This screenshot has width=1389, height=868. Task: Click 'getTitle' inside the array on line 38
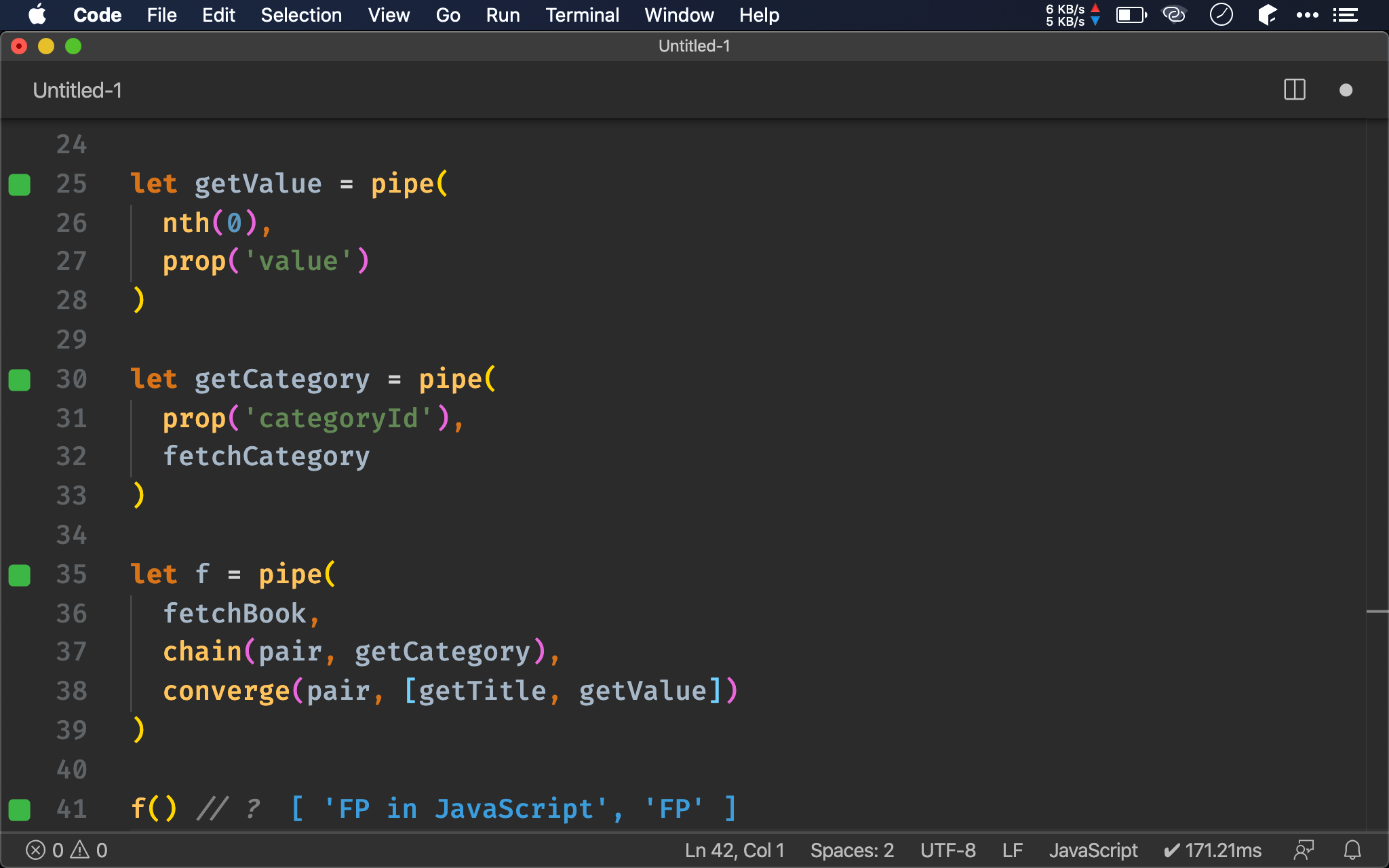pyautogui.click(x=482, y=691)
